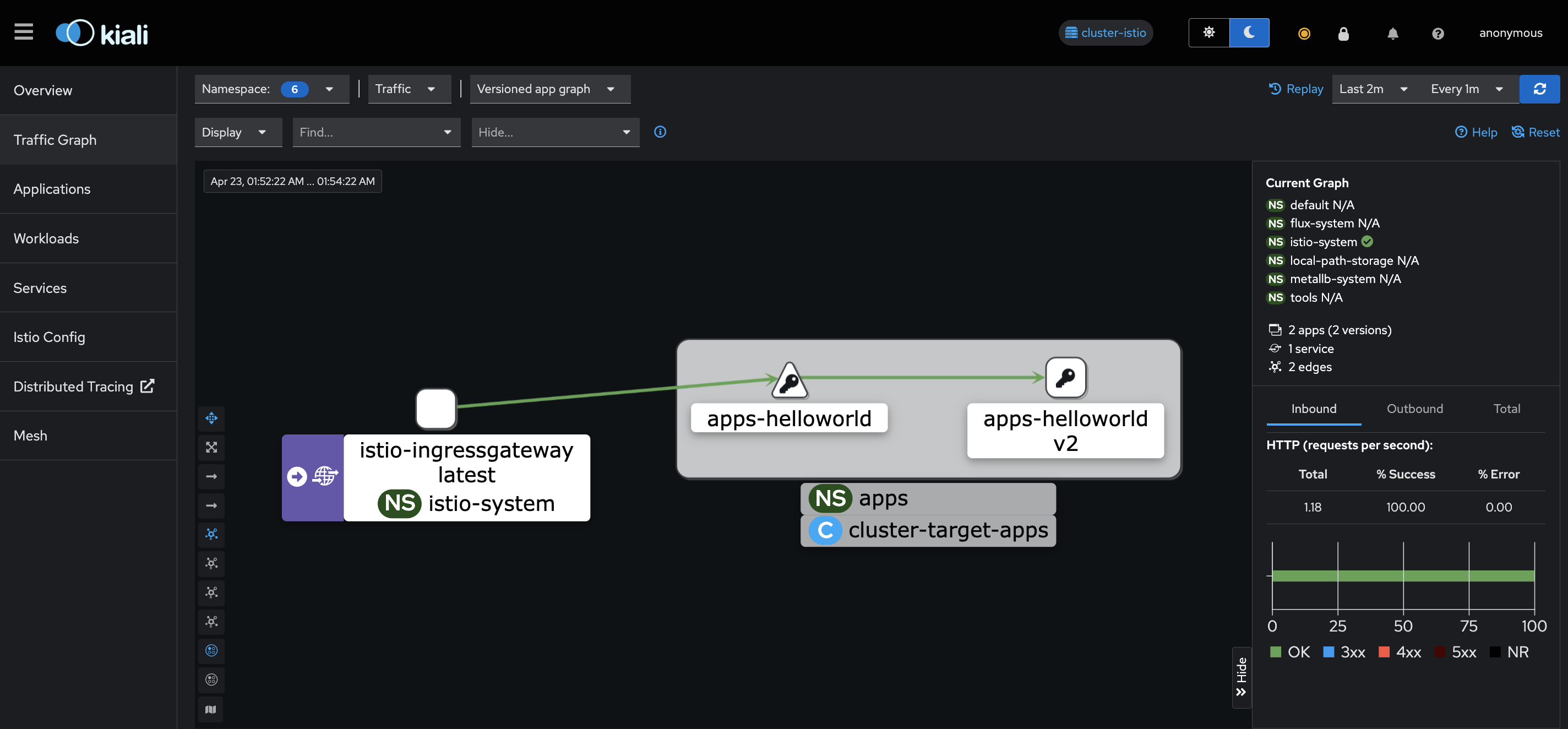Toggle drag mode in graph toolbar
The height and width of the screenshot is (729, 1568).
[x=211, y=418]
